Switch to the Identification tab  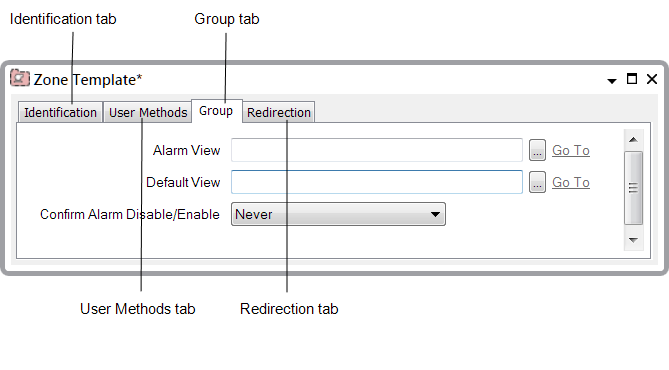pyautogui.click(x=60, y=112)
